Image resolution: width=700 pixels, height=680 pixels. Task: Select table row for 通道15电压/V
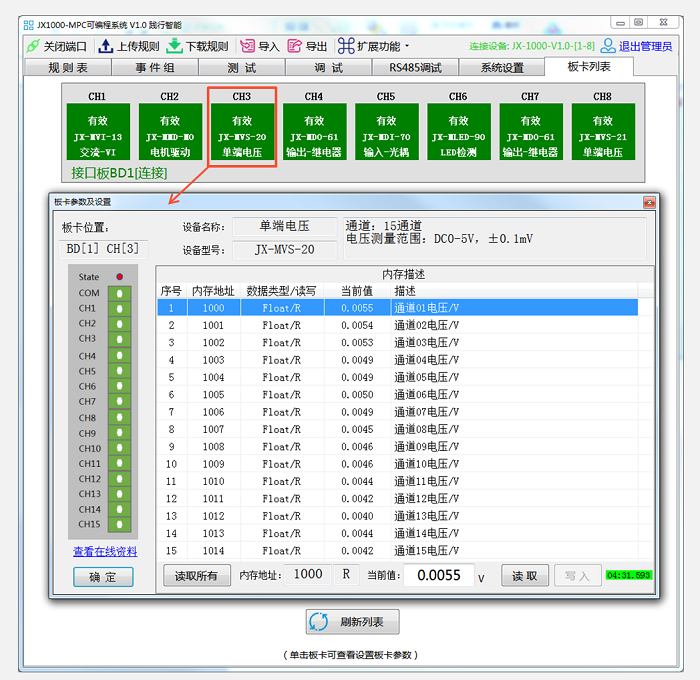coord(397,551)
